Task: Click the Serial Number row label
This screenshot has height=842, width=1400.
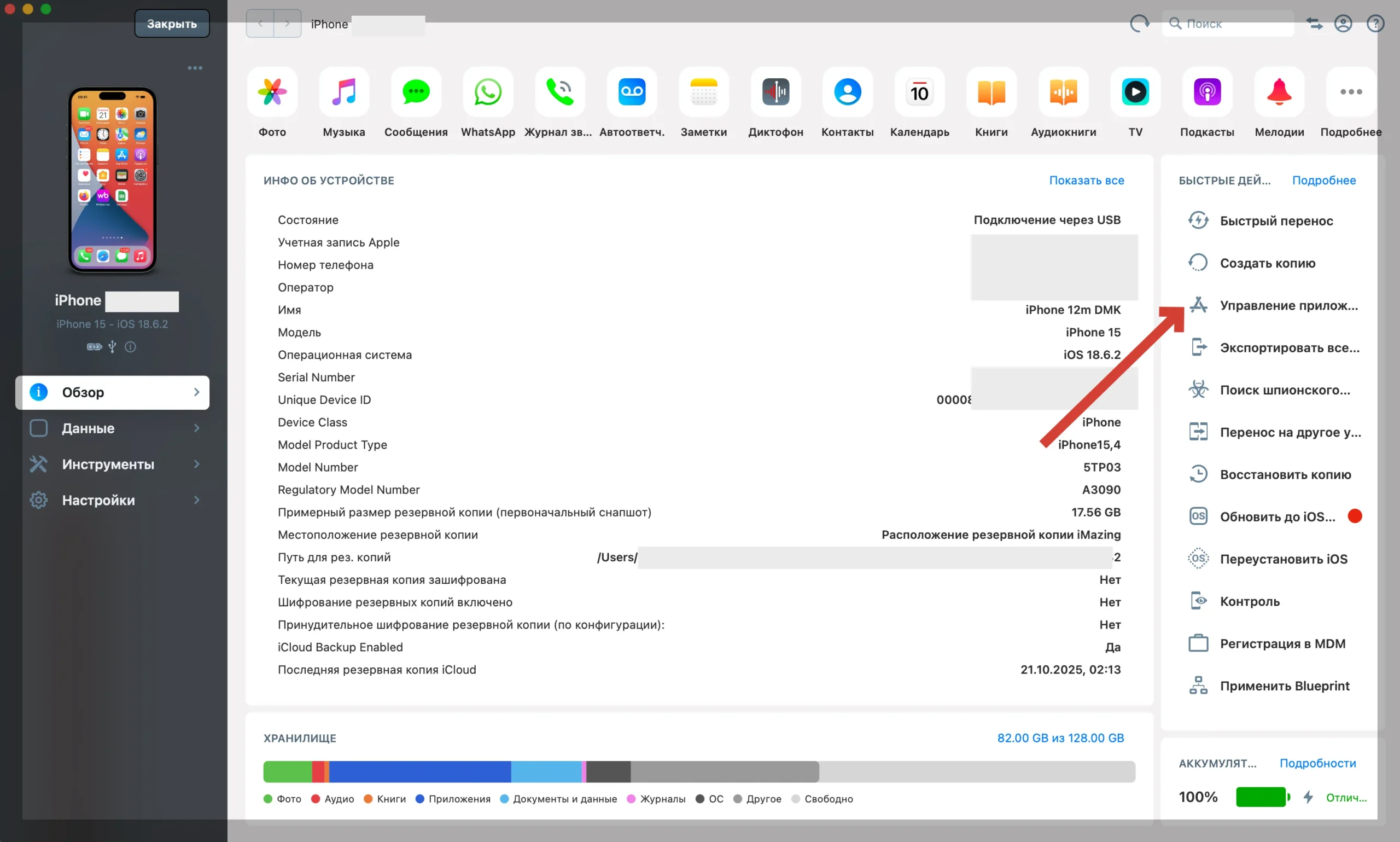Action: pos(317,378)
